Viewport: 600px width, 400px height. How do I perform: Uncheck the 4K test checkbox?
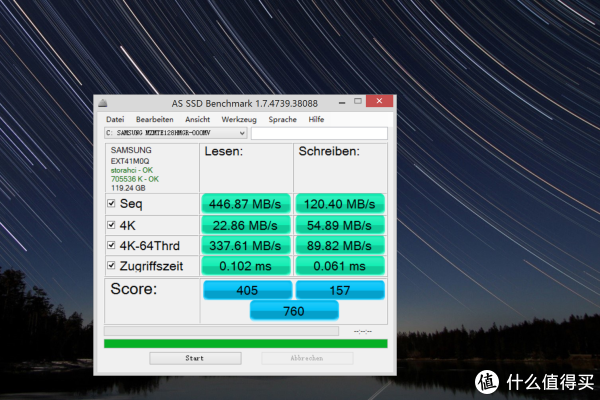[x=111, y=225]
